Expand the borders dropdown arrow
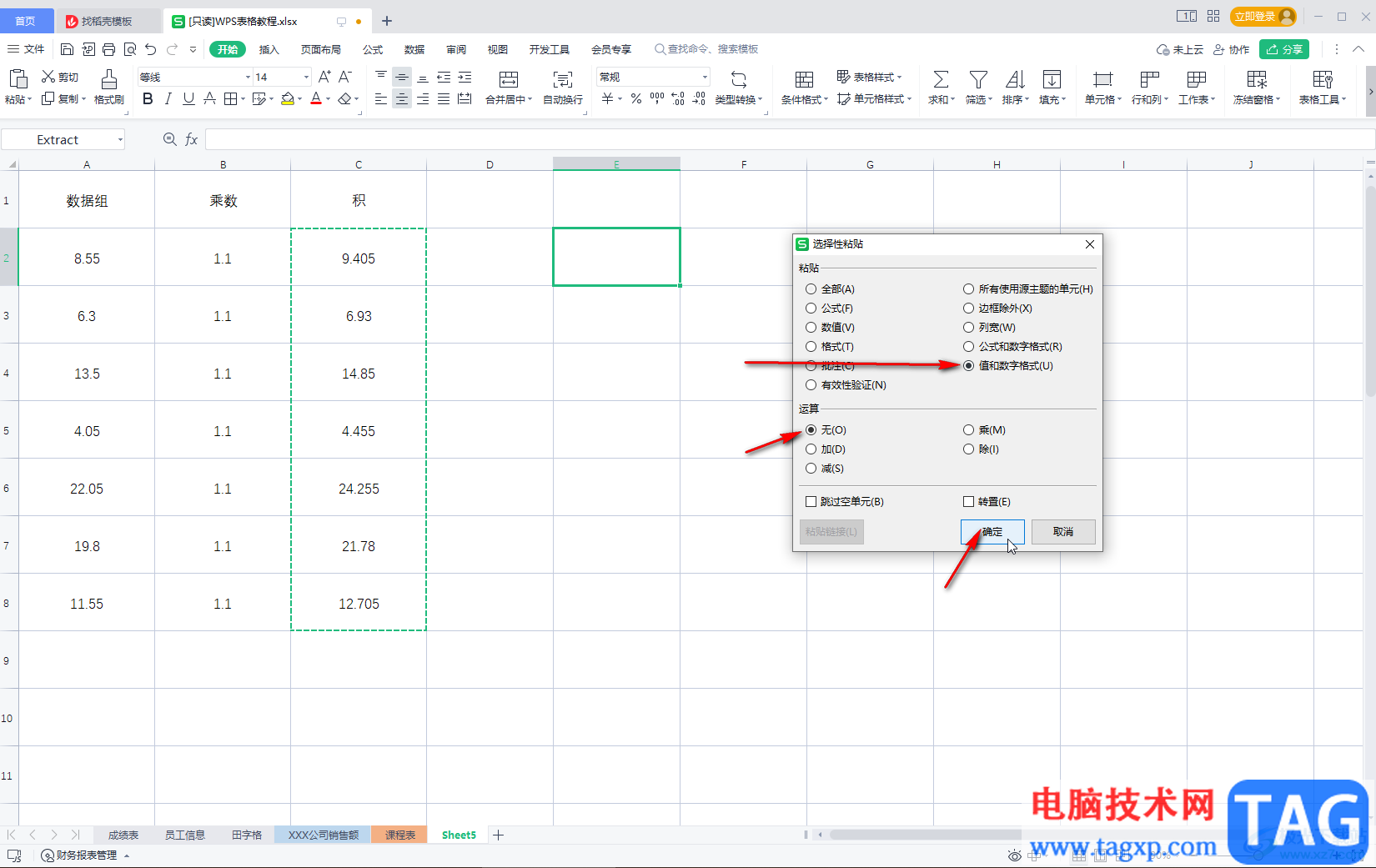Viewport: 1376px width, 868px height. (244, 99)
